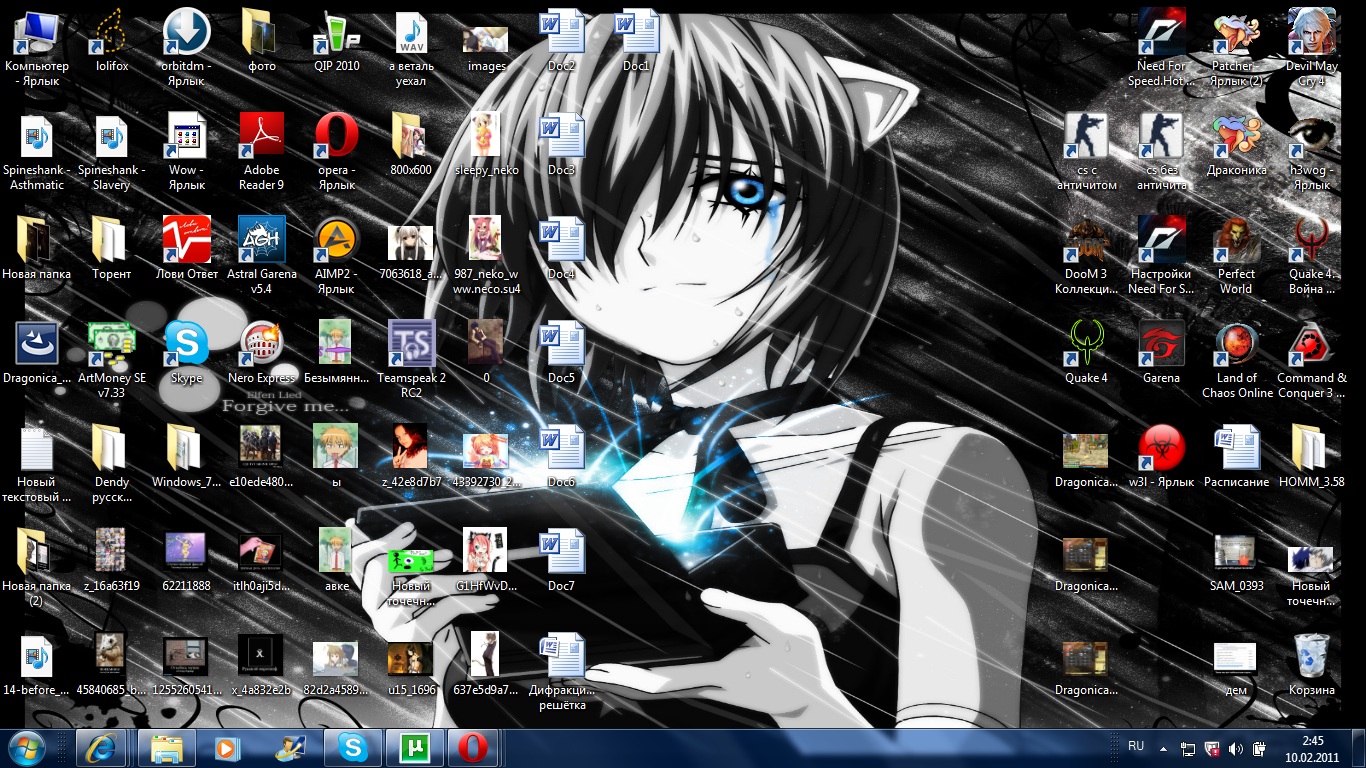
Task: Show hidden tray icons arrow
Action: click(x=1162, y=749)
